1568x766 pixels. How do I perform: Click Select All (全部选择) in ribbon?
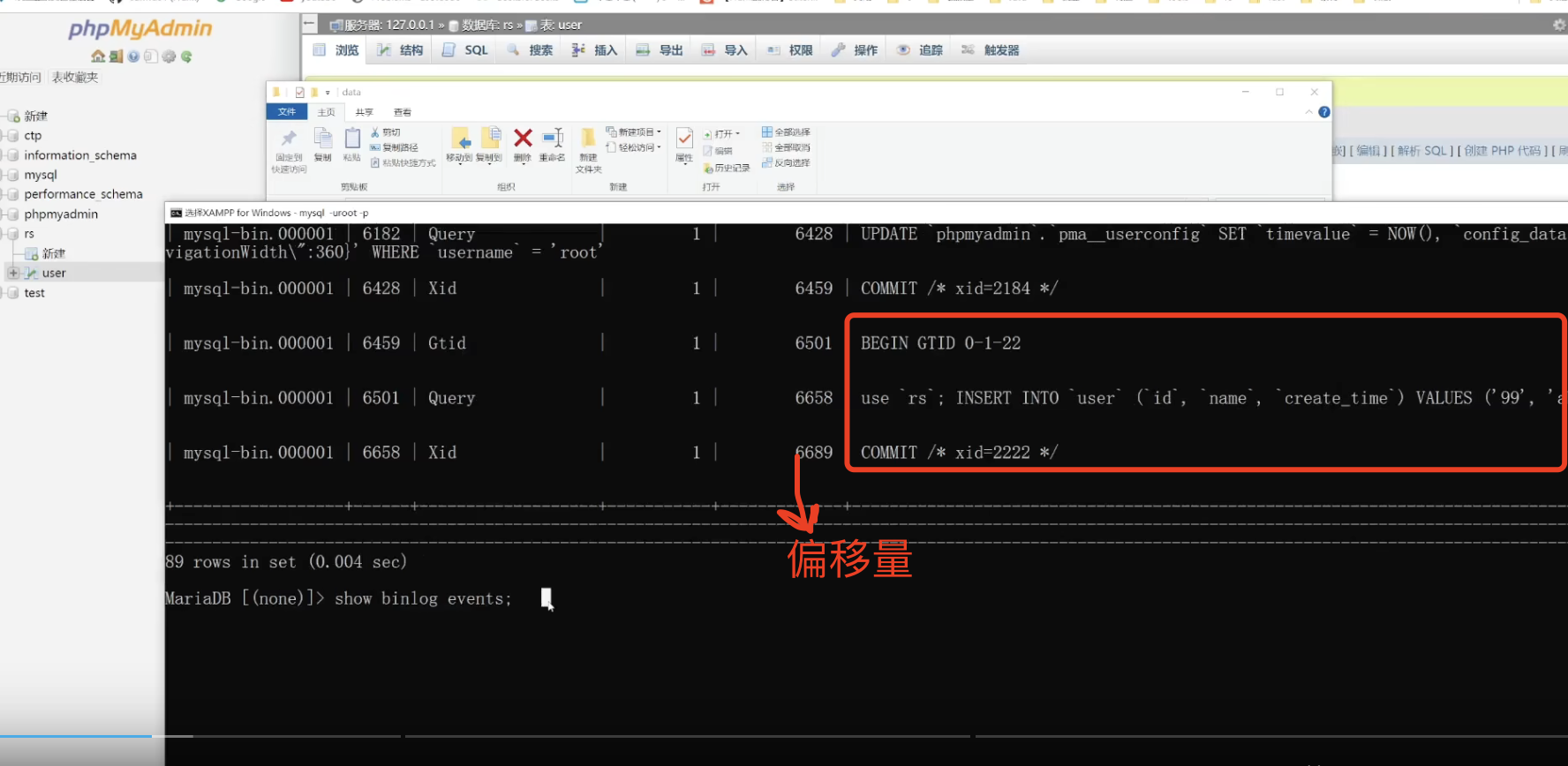point(787,132)
